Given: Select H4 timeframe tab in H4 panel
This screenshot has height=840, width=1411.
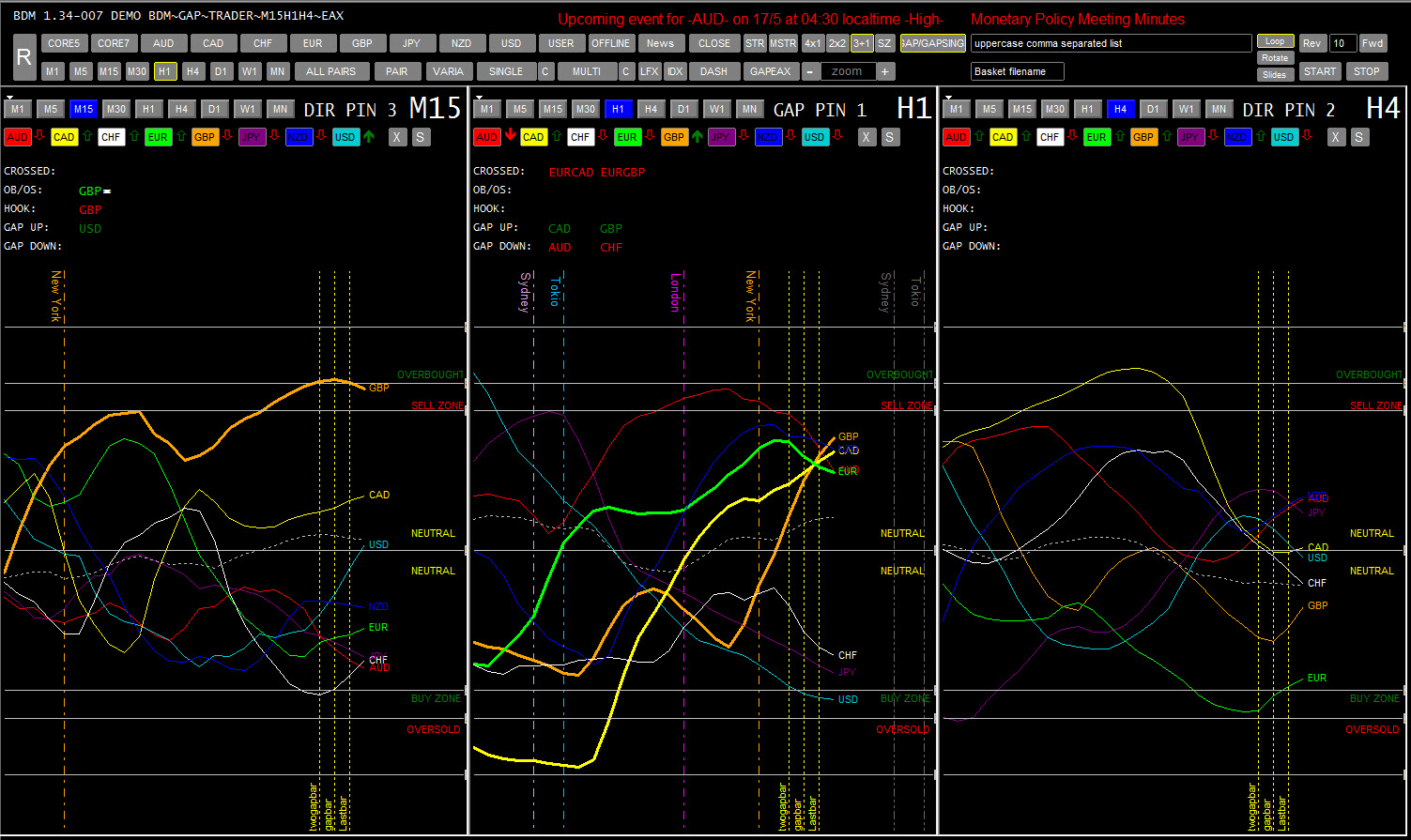Looking at the screenshot, I should (x=1120, y=109).
